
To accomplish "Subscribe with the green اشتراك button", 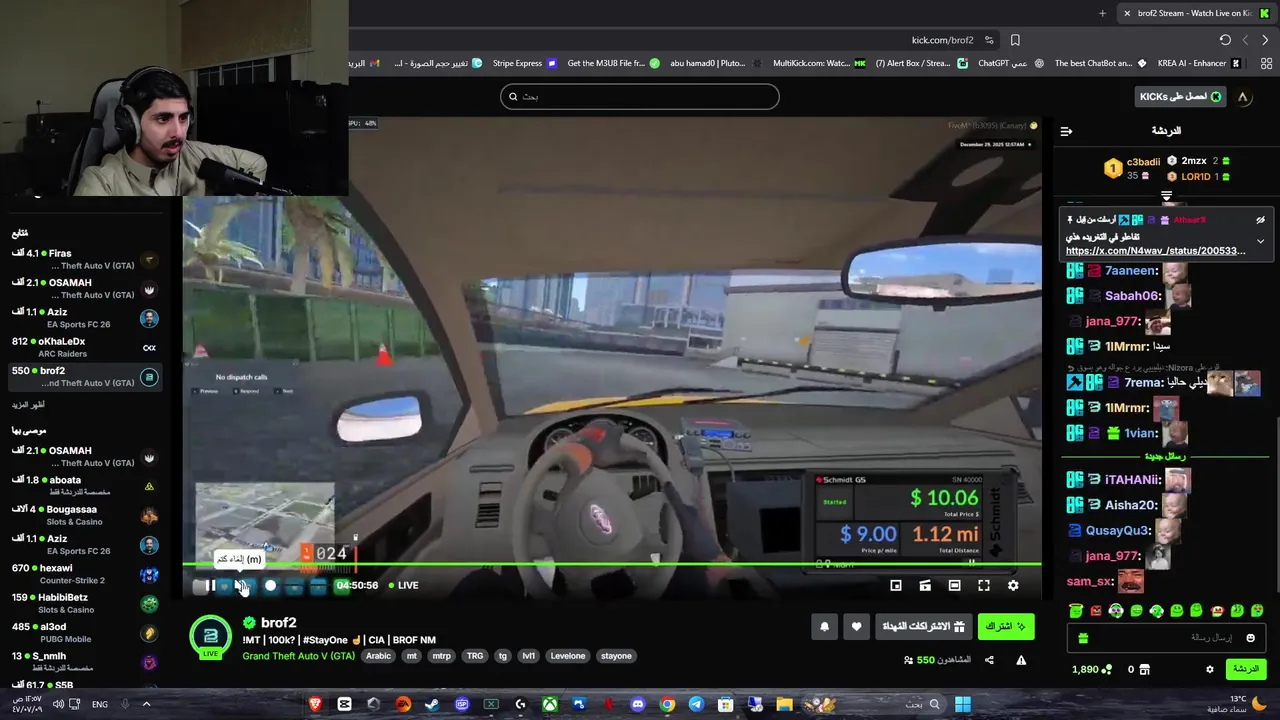I will [1006, 626].
